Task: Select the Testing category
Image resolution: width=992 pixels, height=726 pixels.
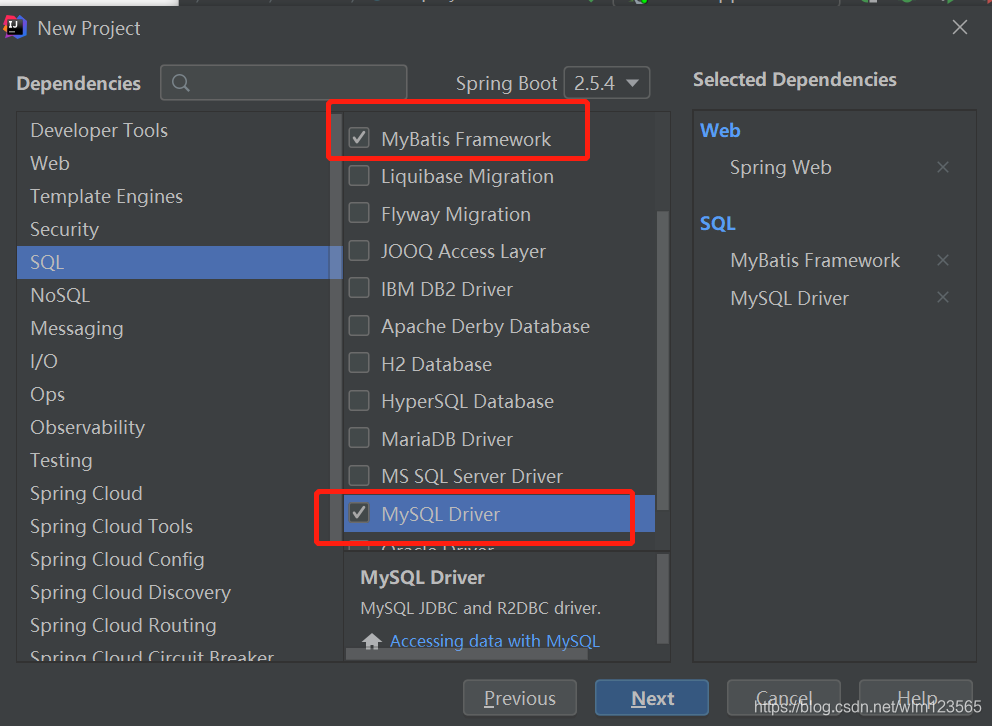Action: click(x=180, y=460)
